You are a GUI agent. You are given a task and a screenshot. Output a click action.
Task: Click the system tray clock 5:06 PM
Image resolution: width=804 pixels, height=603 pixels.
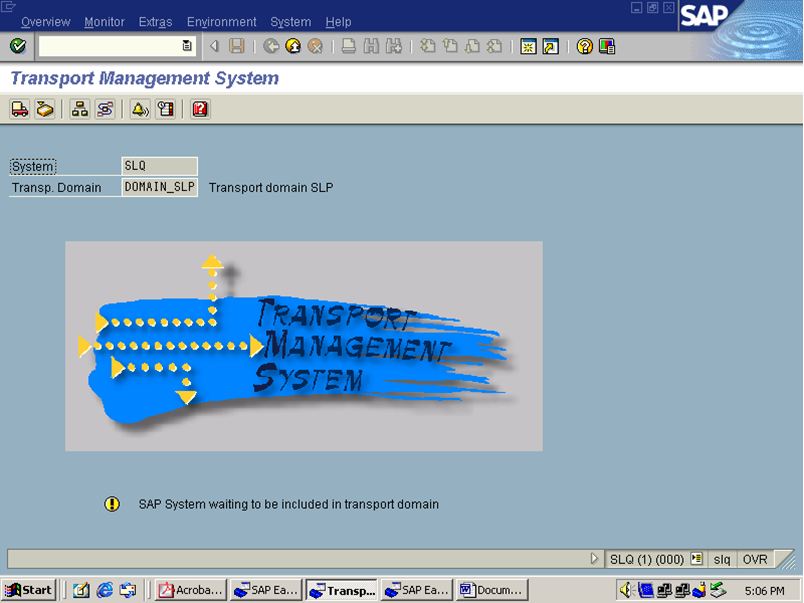pos(764,591)
